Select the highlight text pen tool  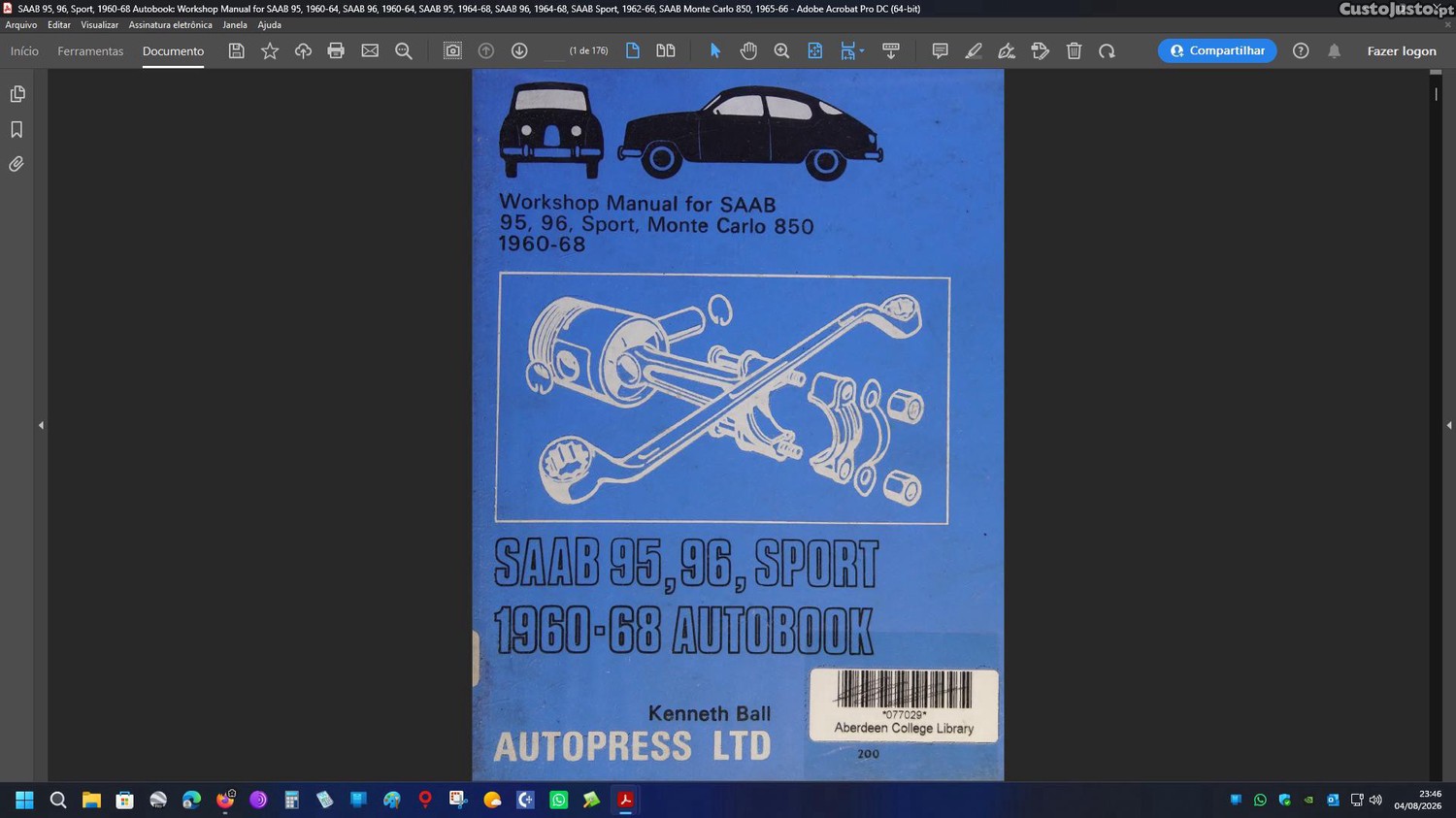click(x=974, y=50)
